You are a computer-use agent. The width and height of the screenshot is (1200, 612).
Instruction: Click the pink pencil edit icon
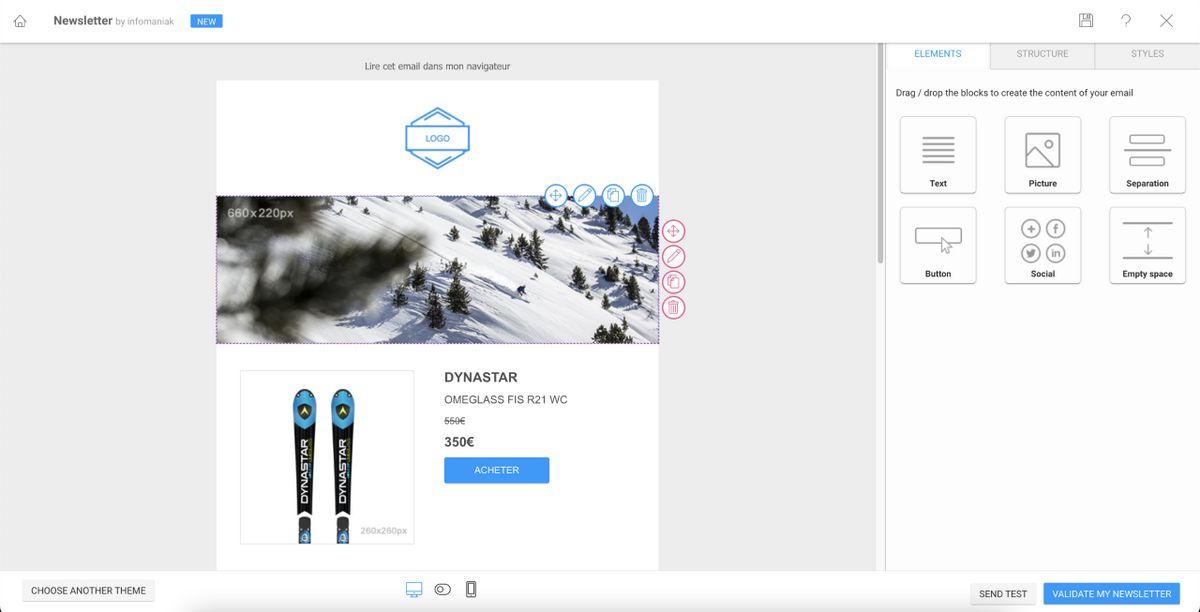click(x=674, y=257)
